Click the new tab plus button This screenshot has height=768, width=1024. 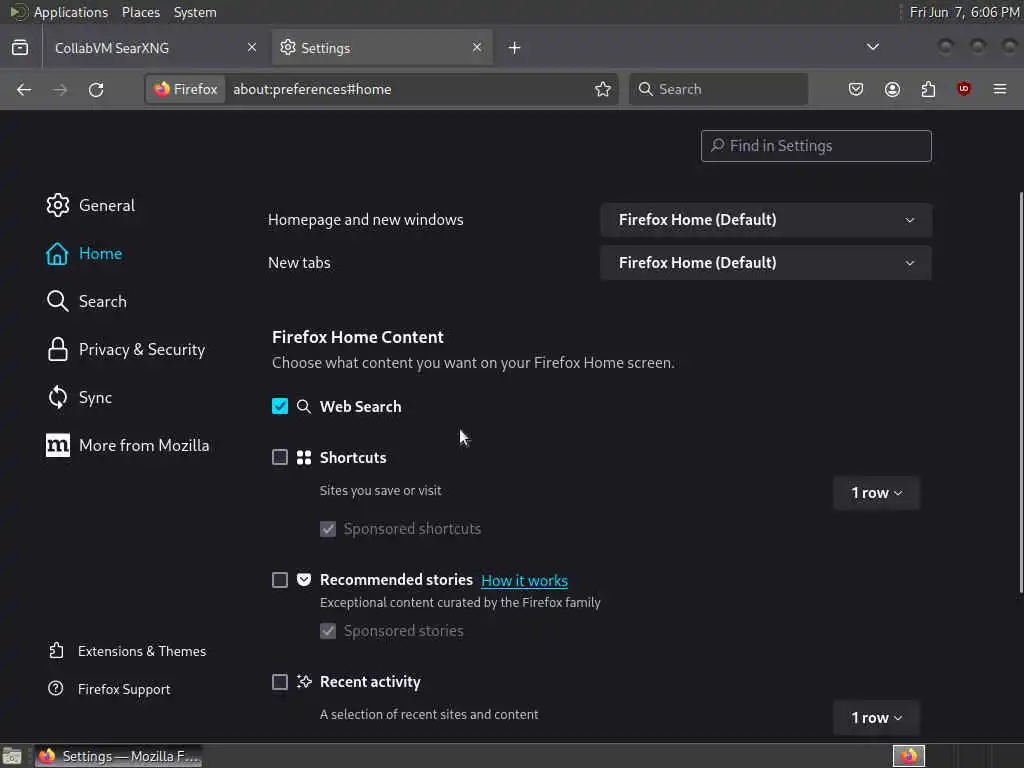(x=514, y=47)
